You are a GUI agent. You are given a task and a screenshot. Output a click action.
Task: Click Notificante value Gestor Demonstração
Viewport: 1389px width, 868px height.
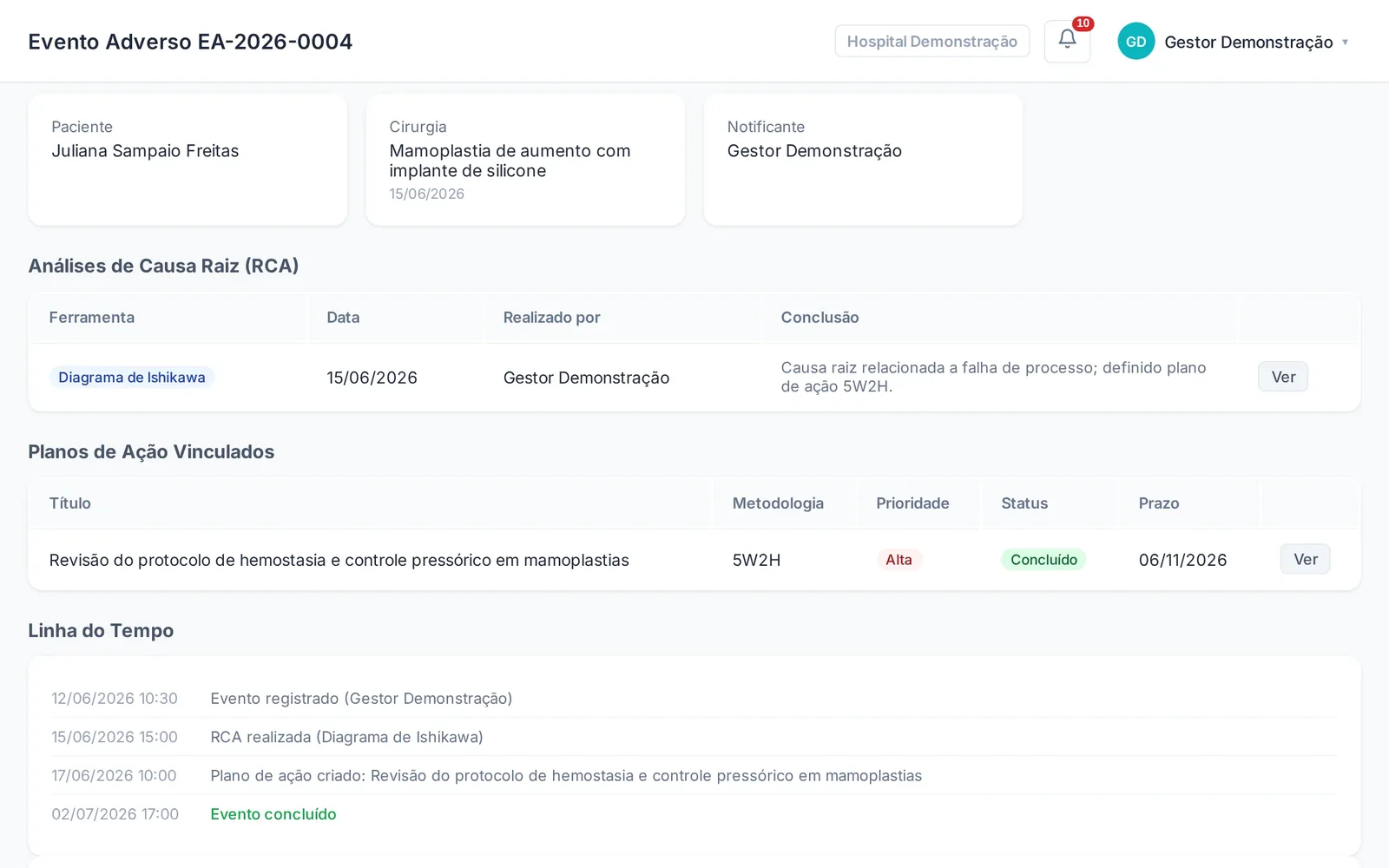point(814,151)
